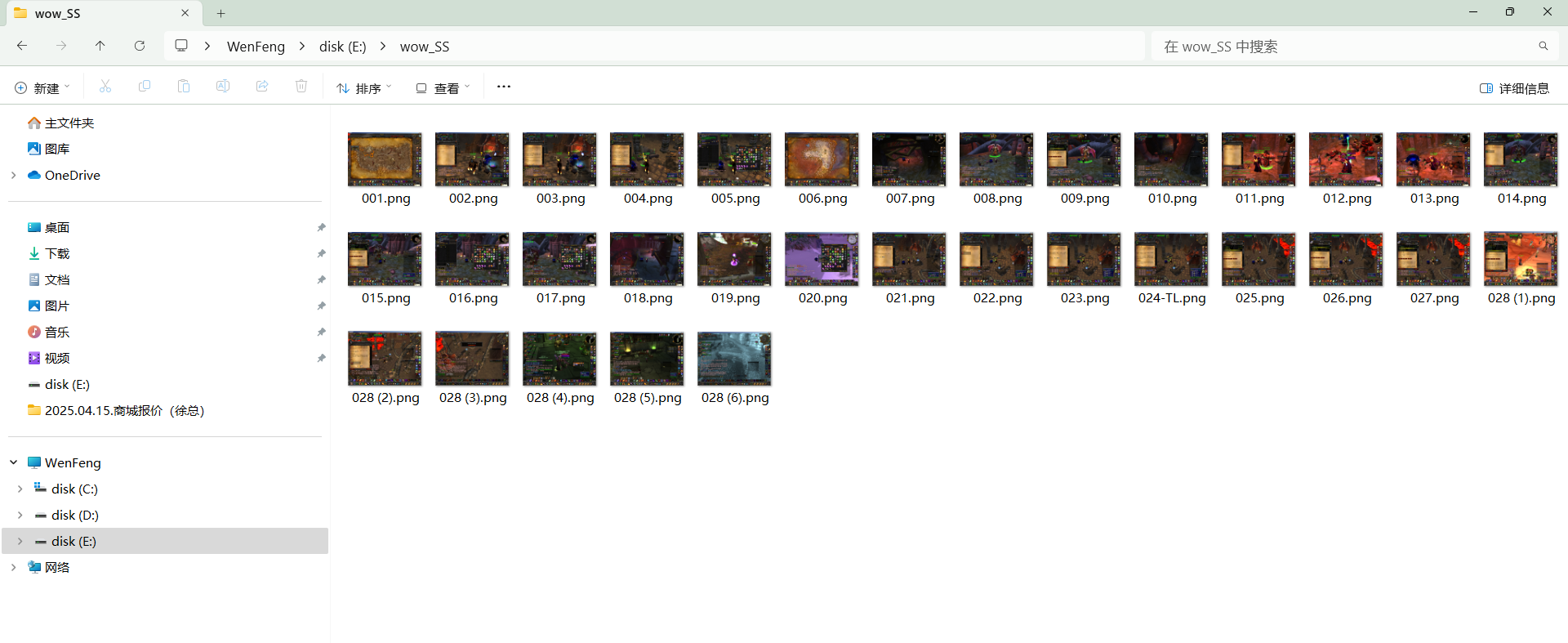Select the 019.png thumbnail

click(734, 259)
